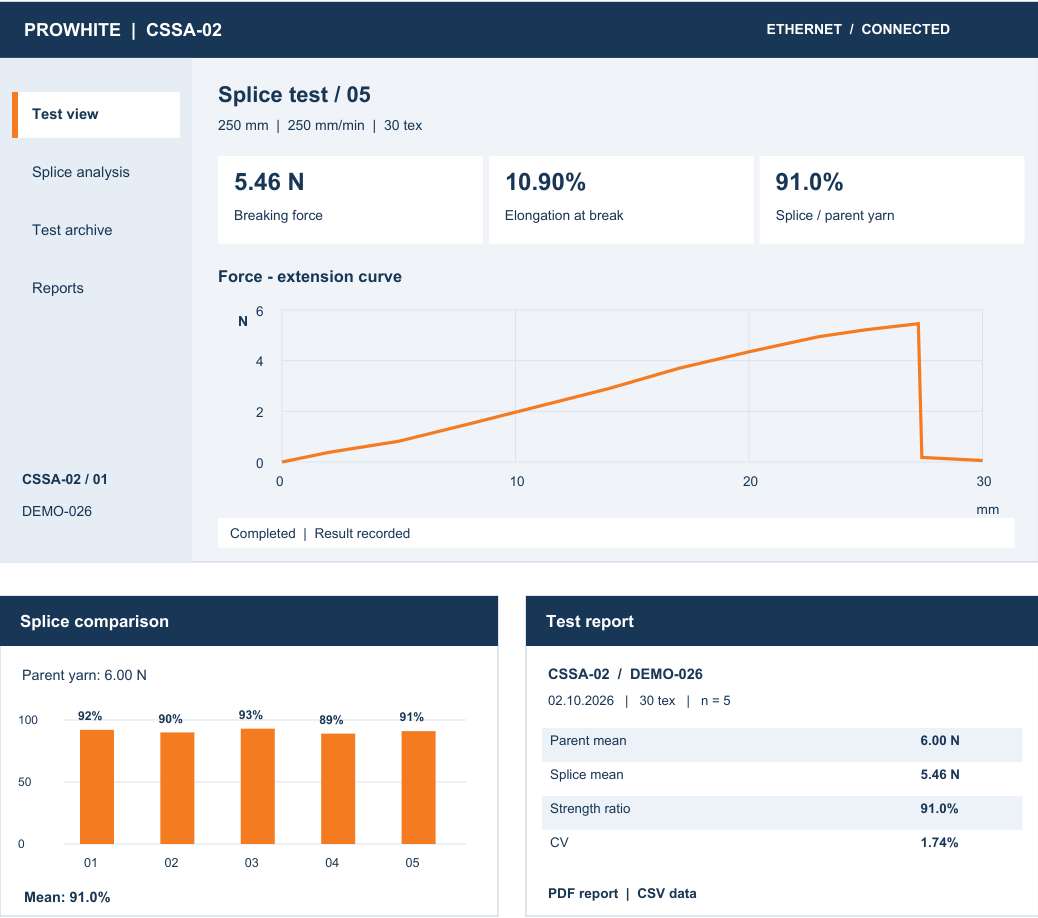Click bar 01 showing 92%

pos(97,787)
